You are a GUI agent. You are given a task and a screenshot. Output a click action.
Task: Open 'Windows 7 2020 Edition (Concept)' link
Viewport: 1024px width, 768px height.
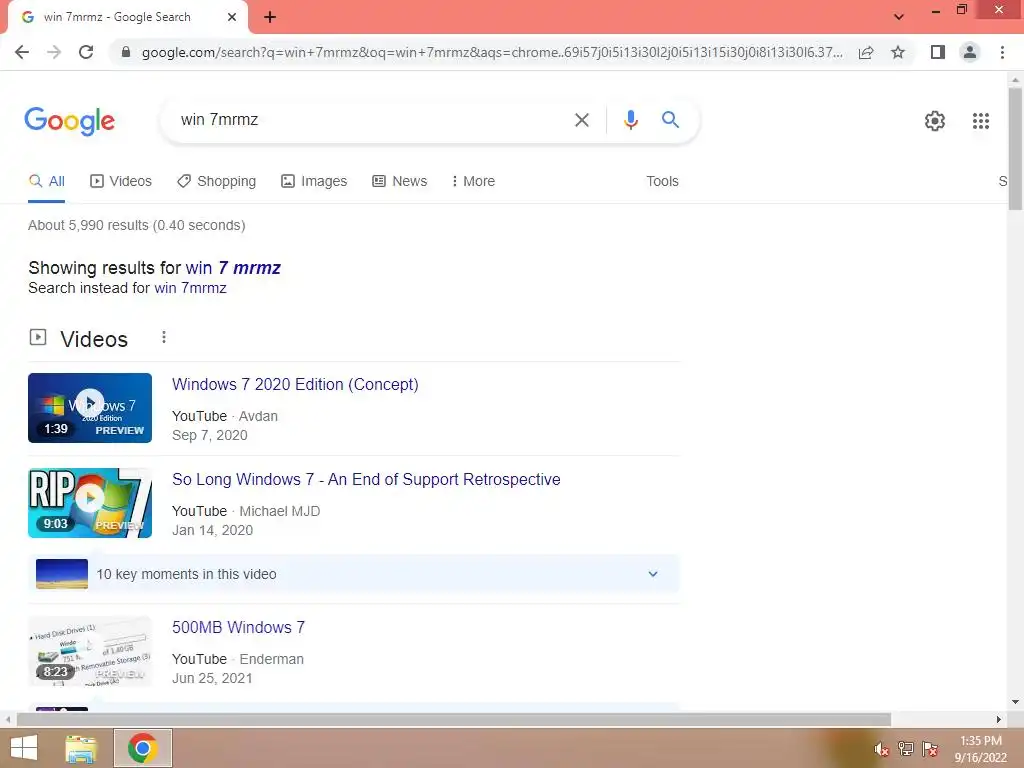point(295,384)
